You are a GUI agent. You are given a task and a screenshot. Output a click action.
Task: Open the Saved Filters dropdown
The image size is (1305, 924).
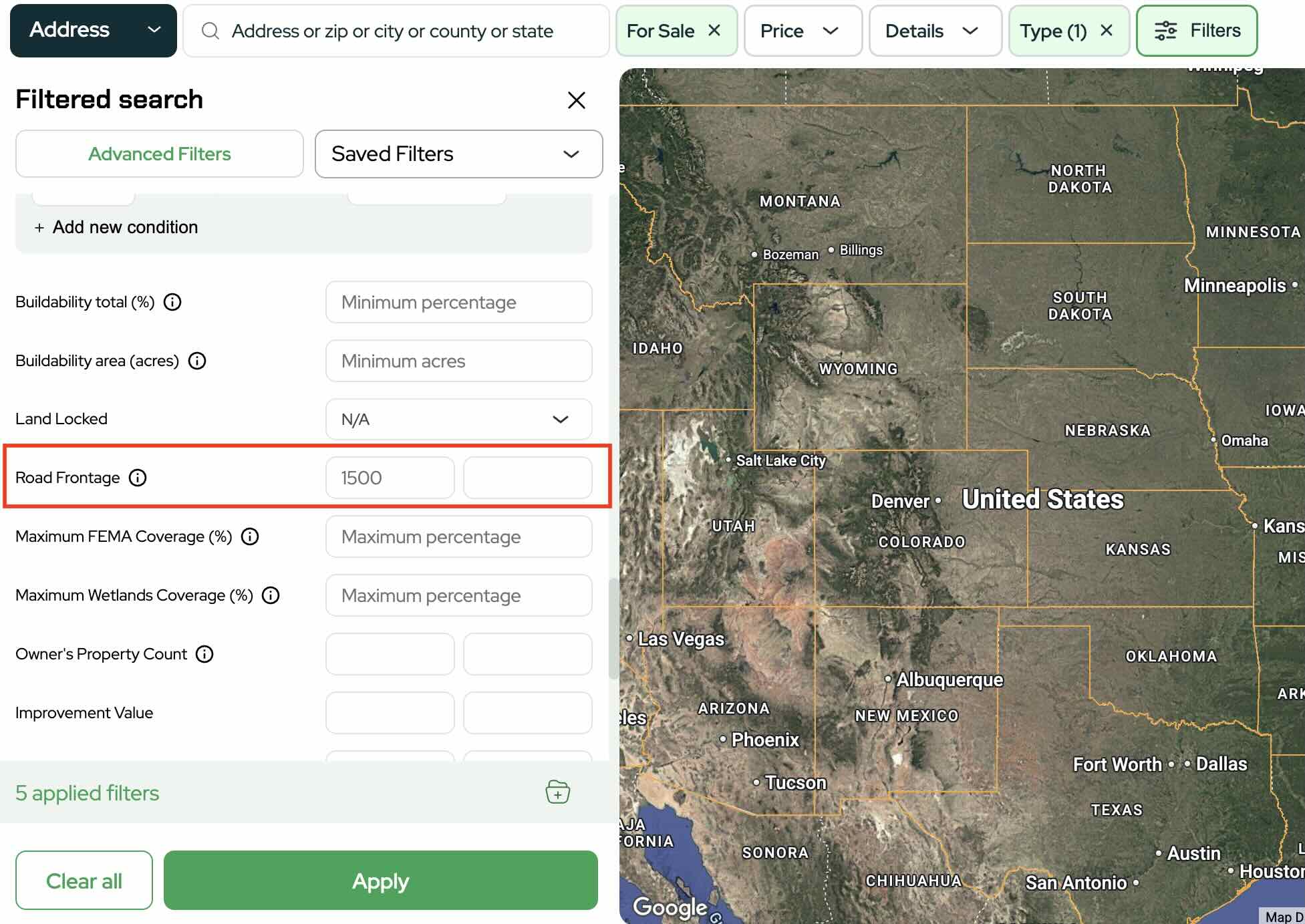458,154
